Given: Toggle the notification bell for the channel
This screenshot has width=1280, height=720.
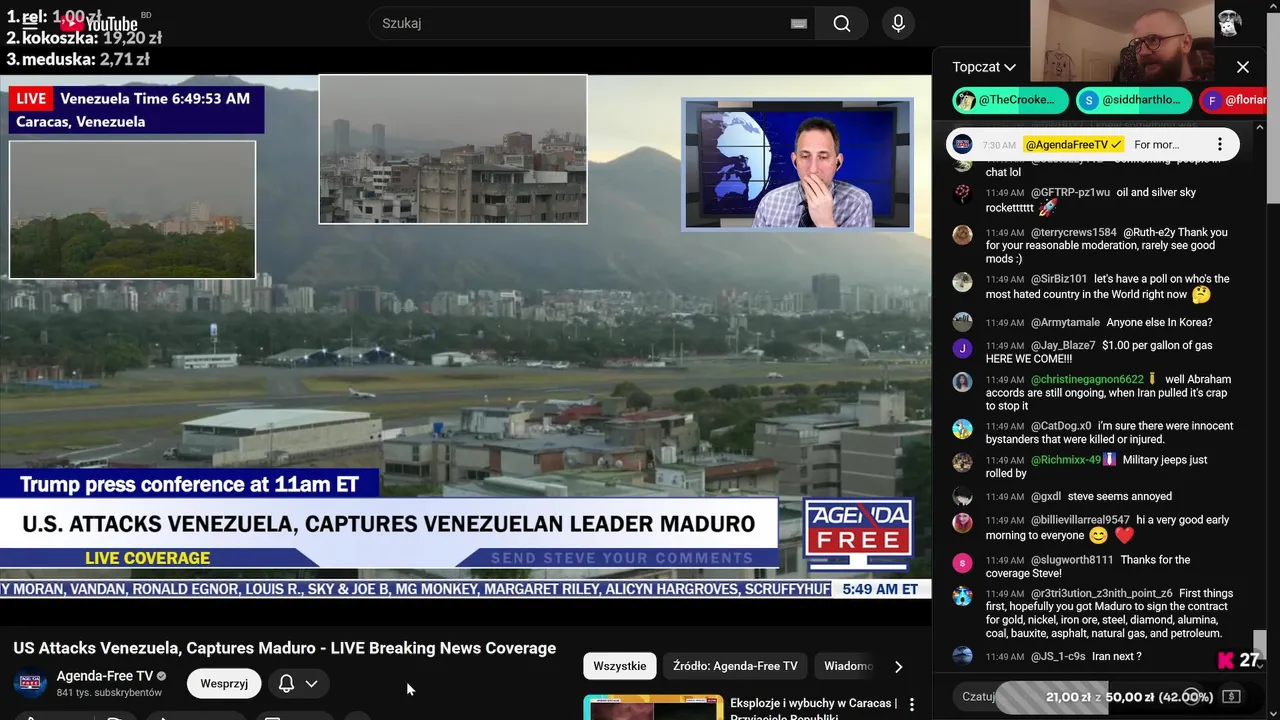Looking at the screenshot, I should pyautogui.click(x=286, y=683).
